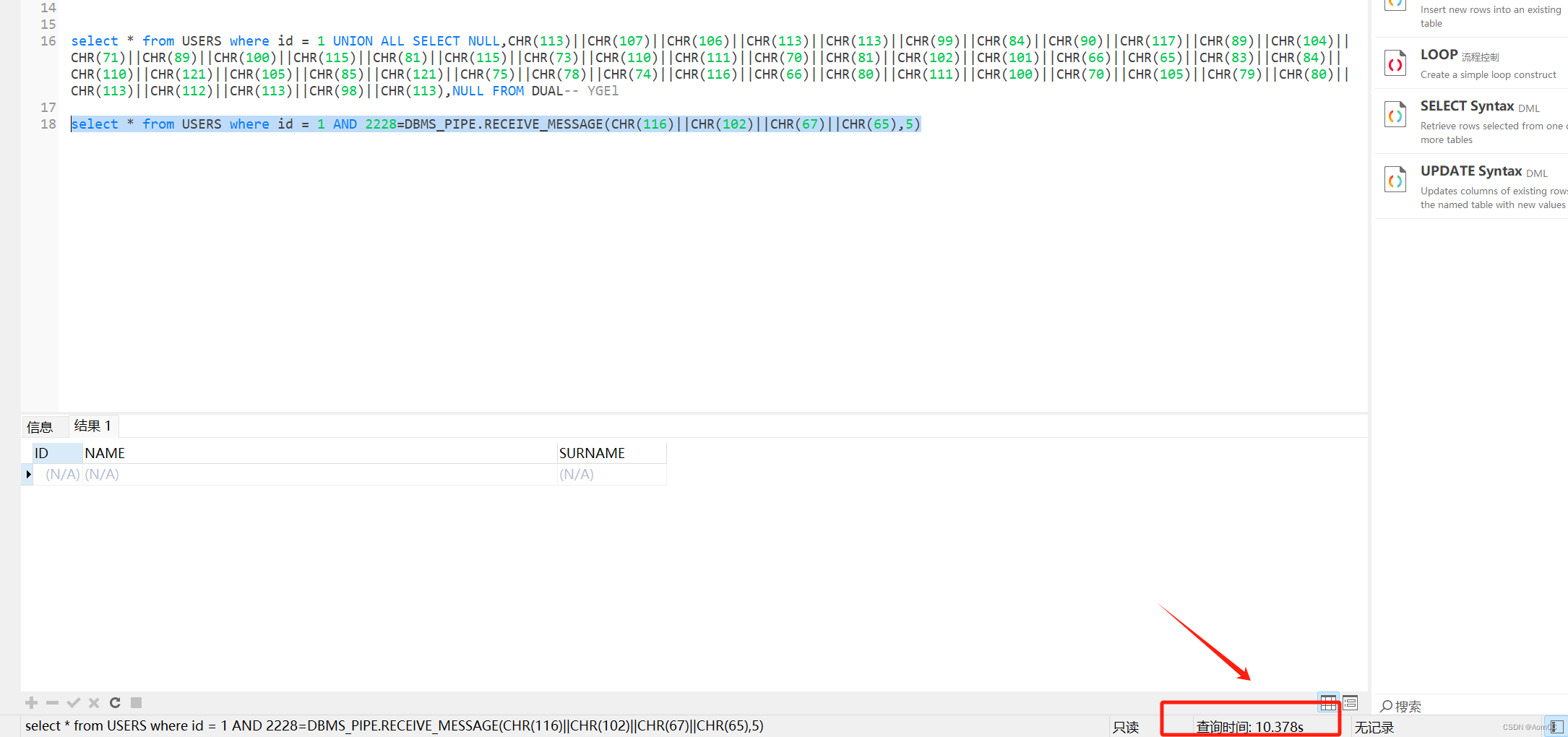Refresh the query results
This screenshot has height=737, width=1568.
[115, 702]
